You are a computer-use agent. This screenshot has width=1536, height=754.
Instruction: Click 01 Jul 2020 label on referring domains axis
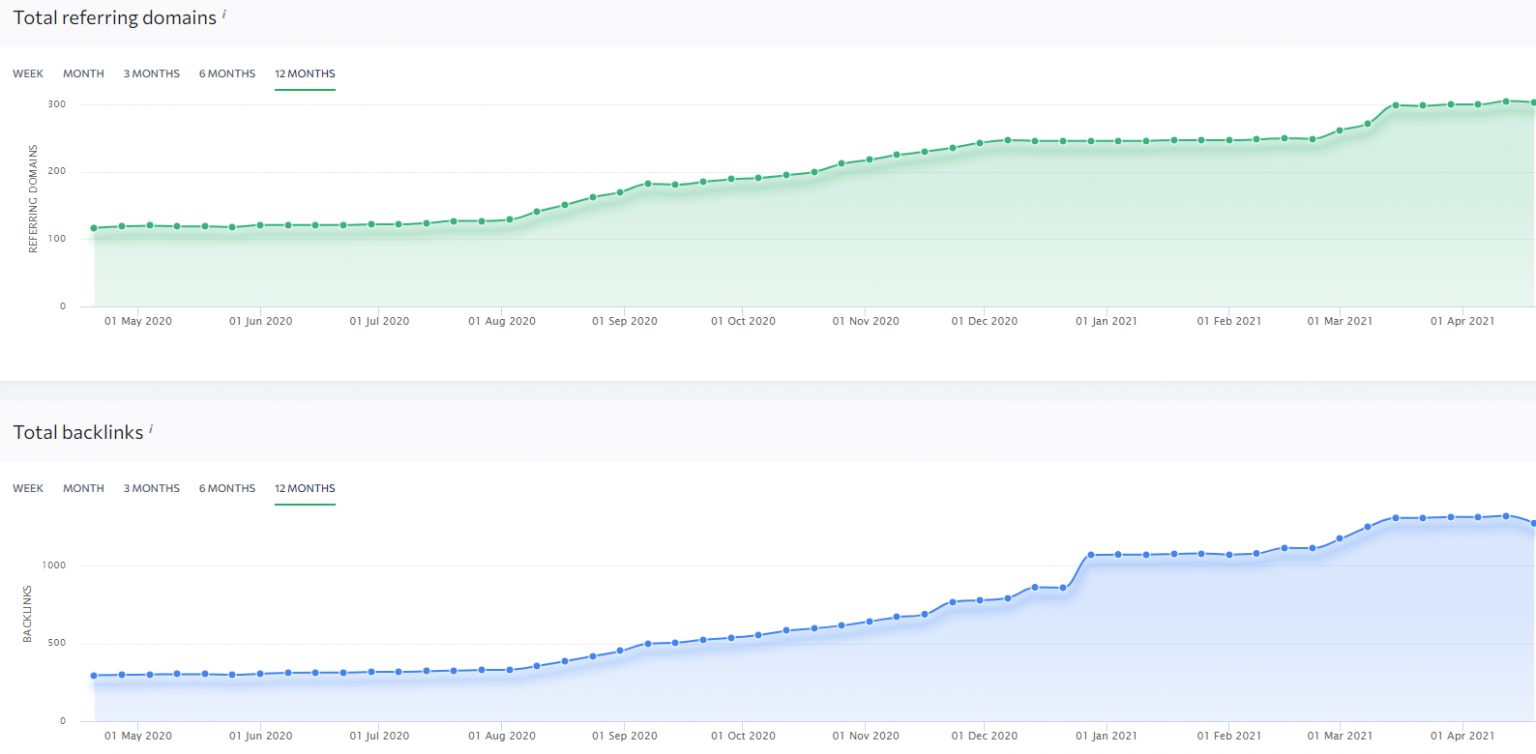[x=379, y=322]
